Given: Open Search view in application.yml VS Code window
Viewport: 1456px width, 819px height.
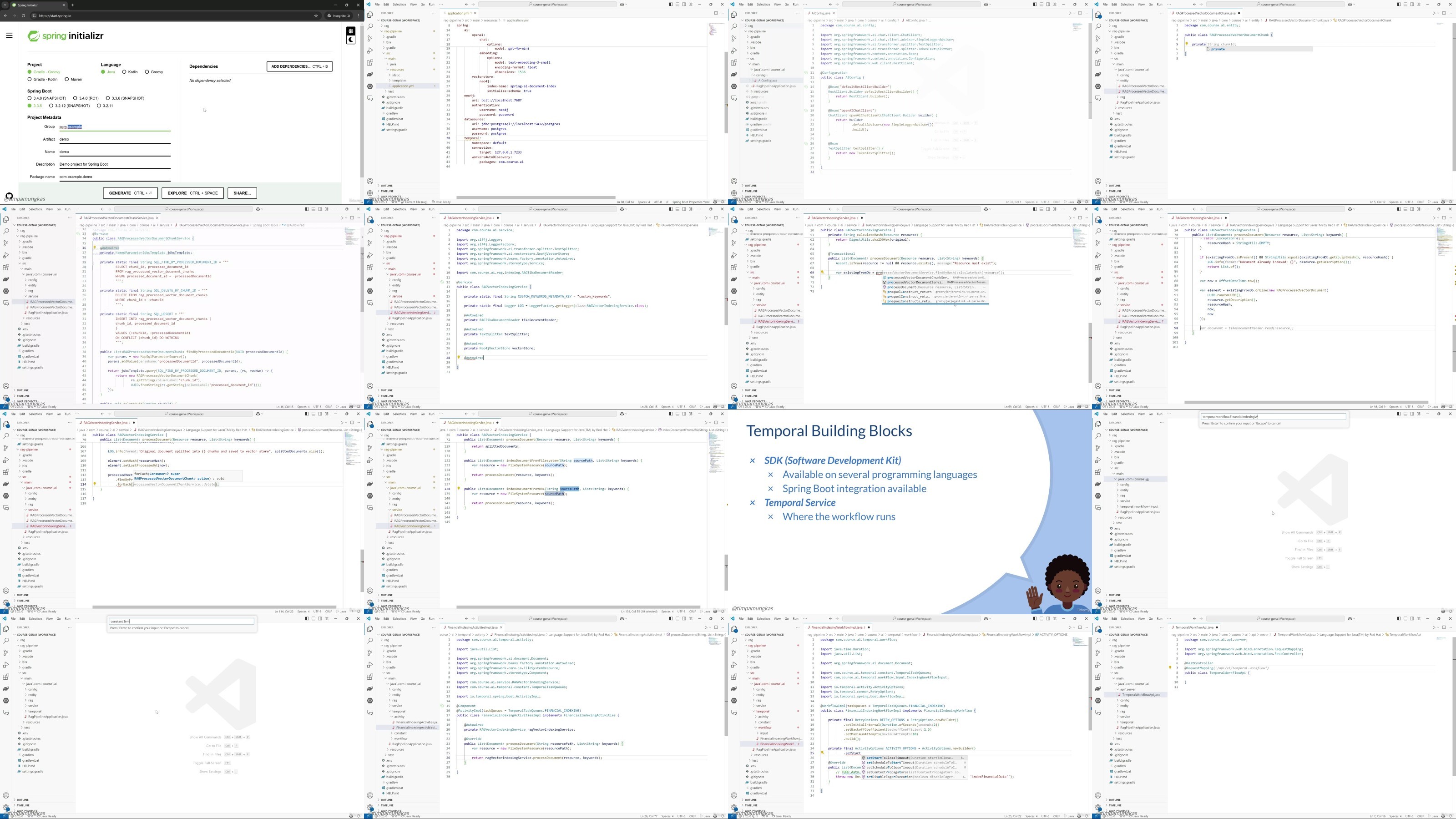Looking at the screenshot, I should tap(370, 26).
